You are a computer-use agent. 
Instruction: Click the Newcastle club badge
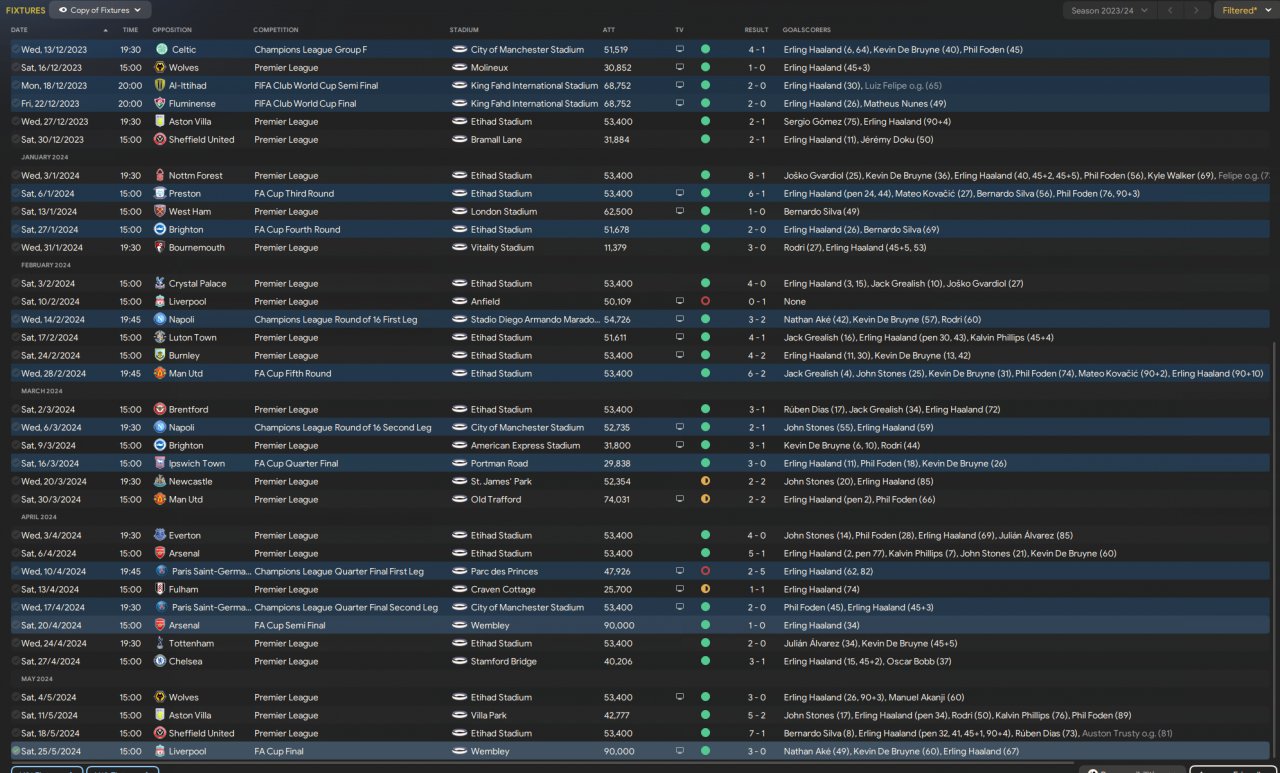(160, 481)
